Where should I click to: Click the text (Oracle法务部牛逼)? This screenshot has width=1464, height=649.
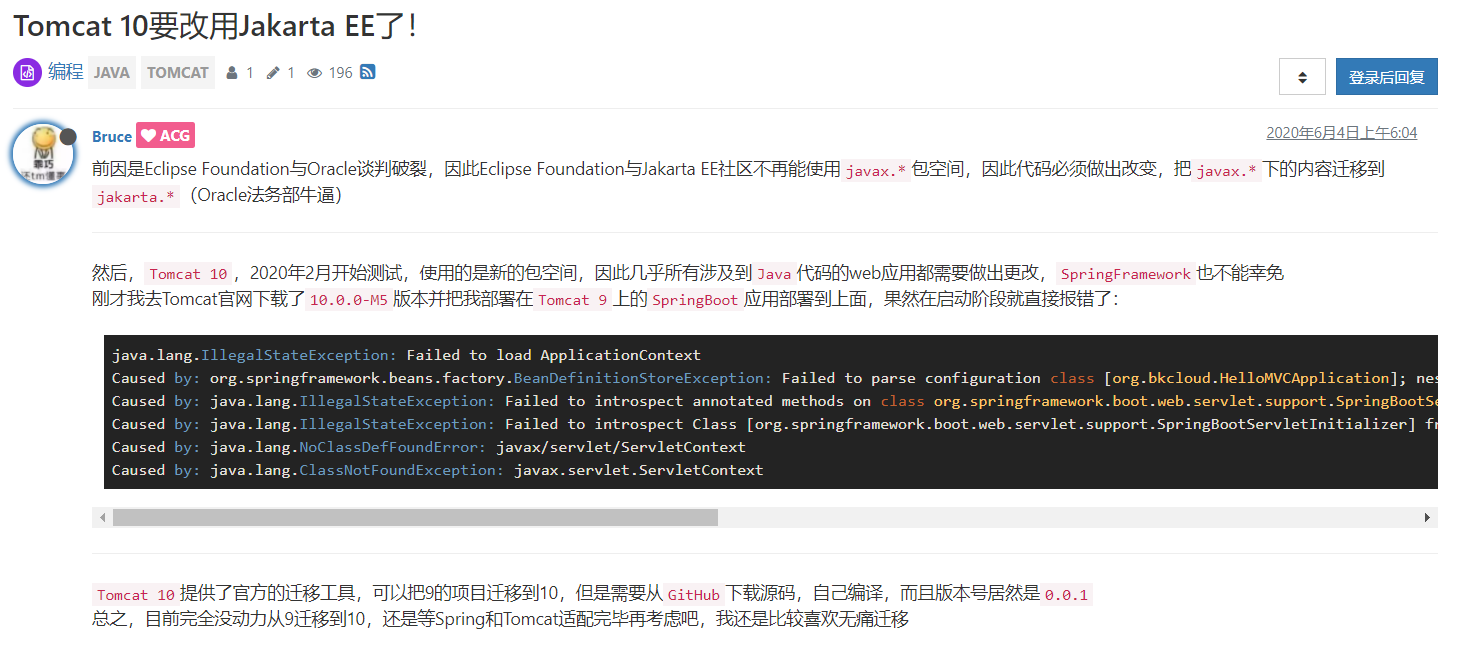[265, 195]
